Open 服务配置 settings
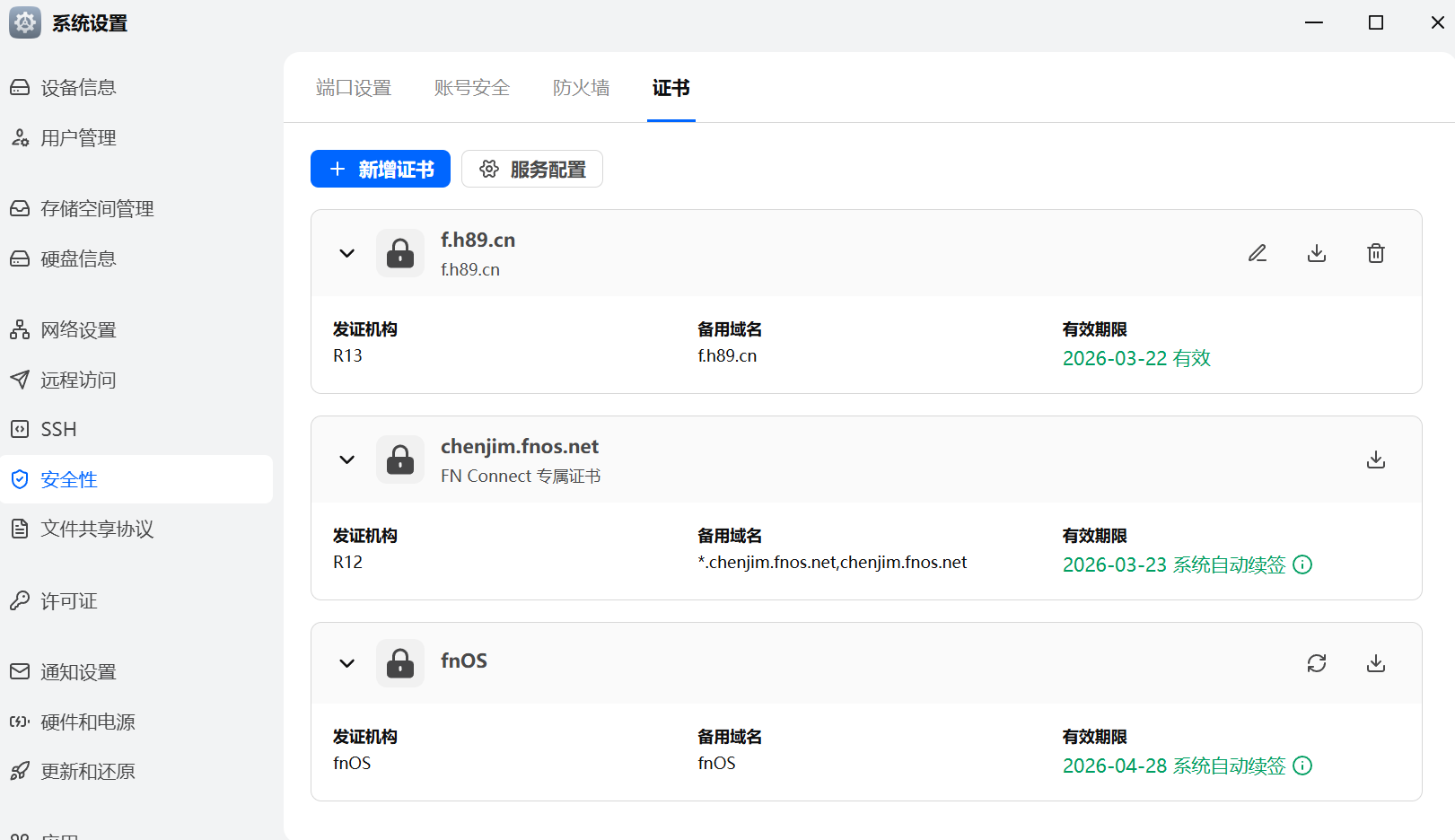1455x840 pixels. [x=532, y=169]
